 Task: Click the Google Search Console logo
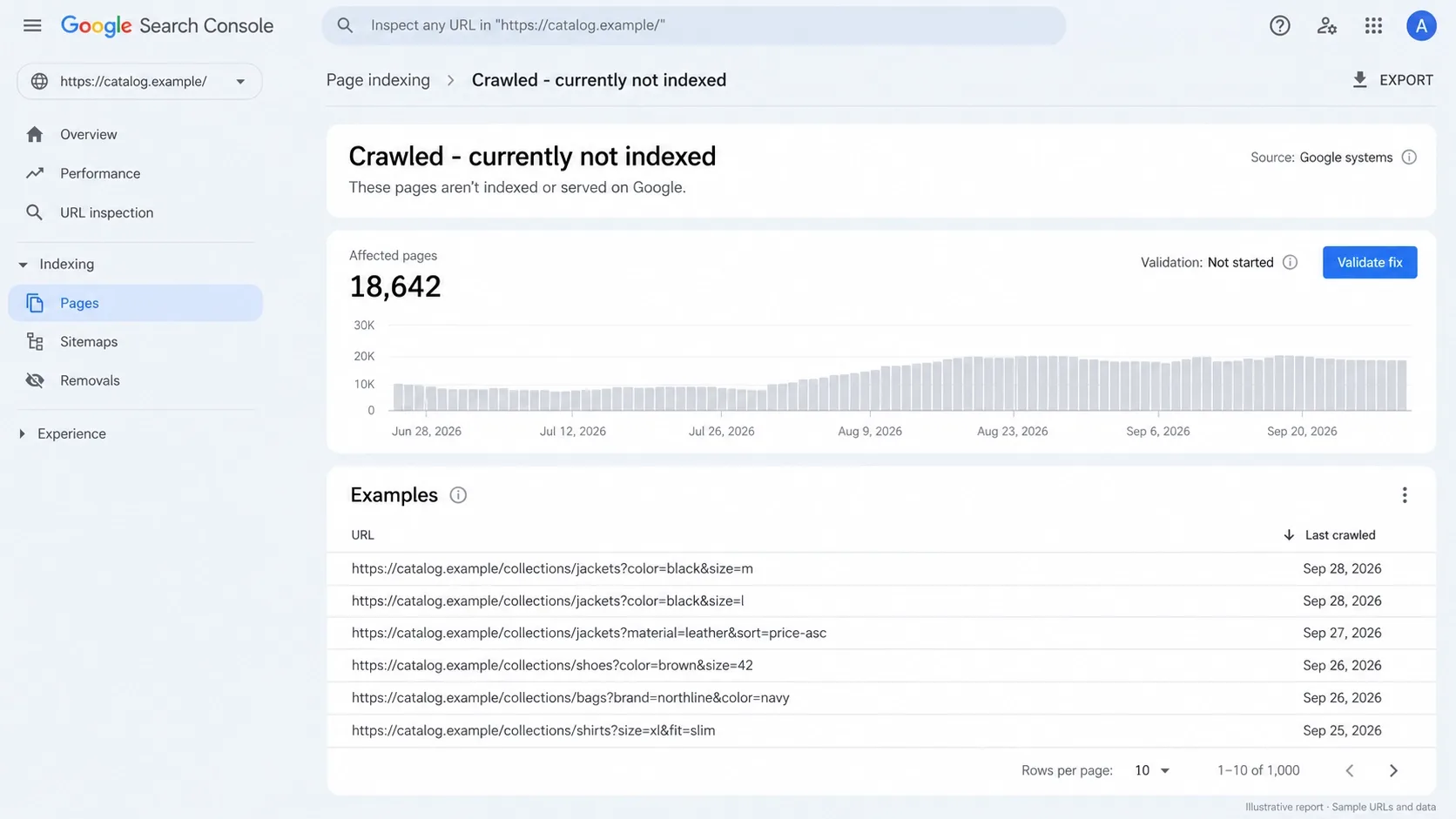pyautogui.click(x=167, y=26)
